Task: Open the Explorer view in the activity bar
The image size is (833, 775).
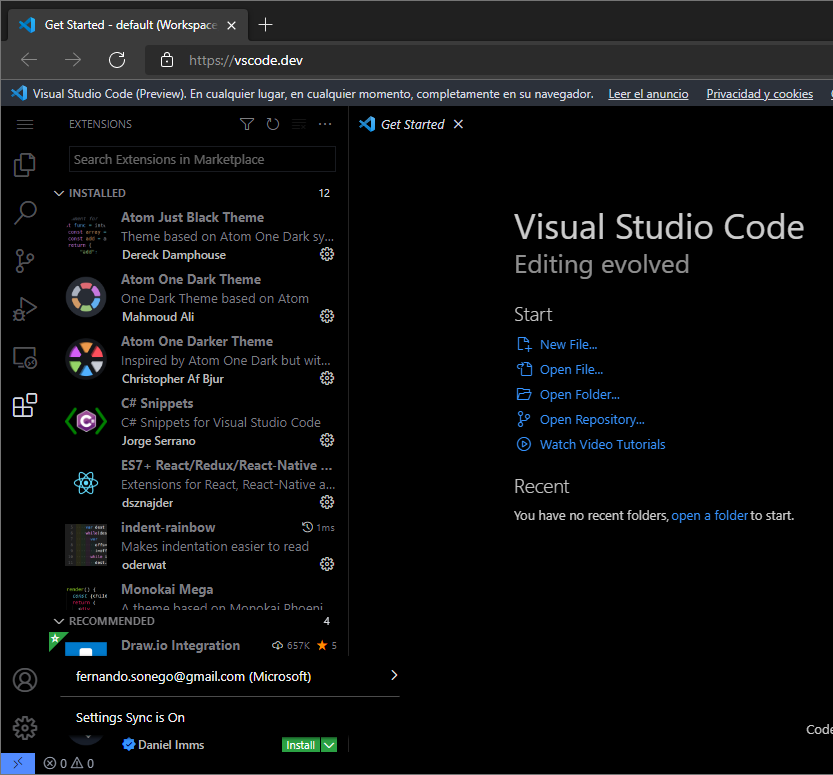Action: point(24,164)
